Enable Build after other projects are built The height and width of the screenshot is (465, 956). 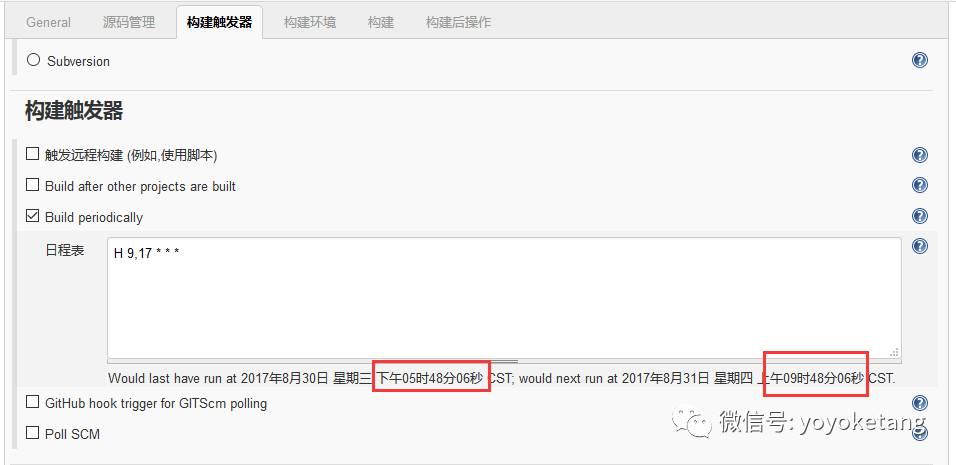[32, 185]
